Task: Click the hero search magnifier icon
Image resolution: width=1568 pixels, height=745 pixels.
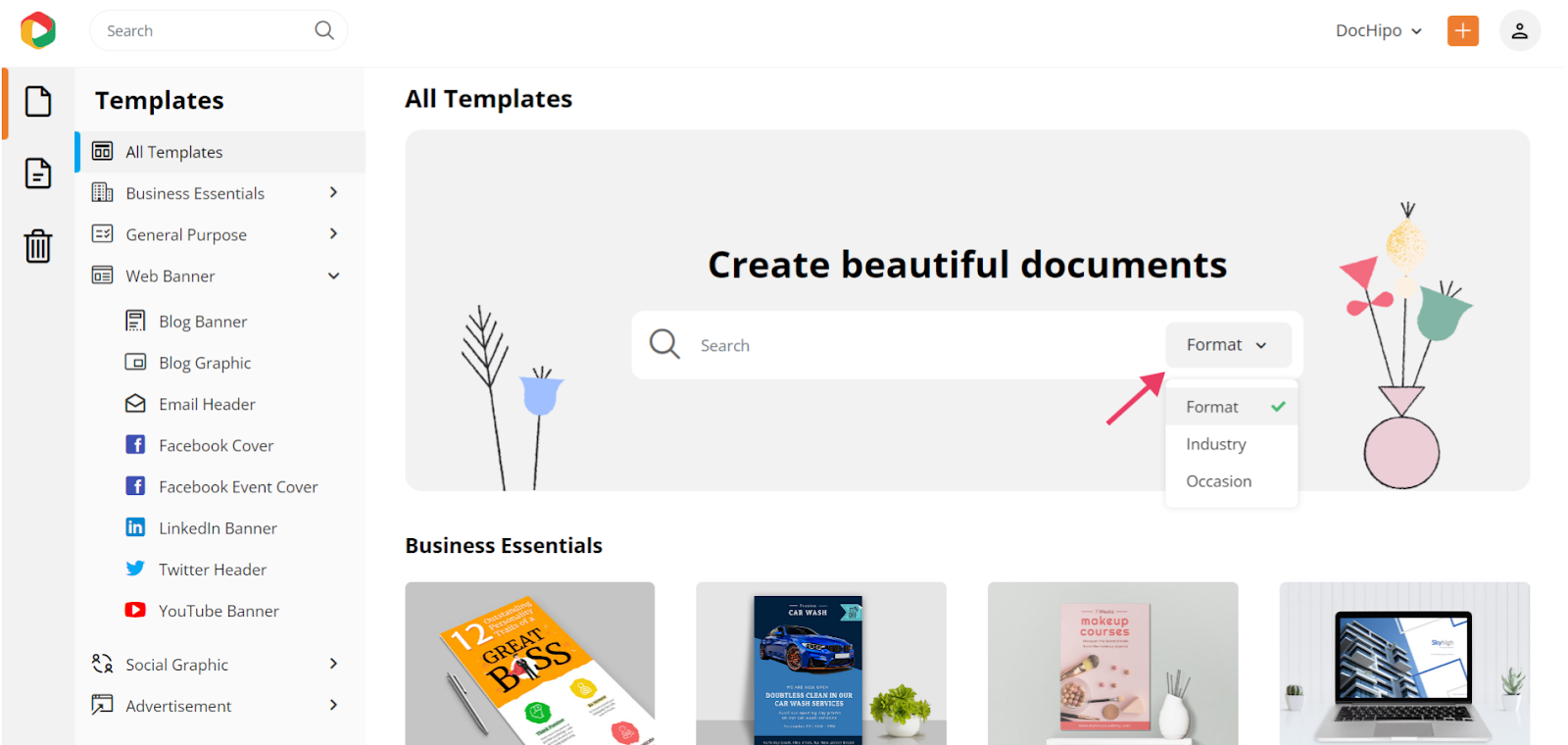Action: point(664,344)
